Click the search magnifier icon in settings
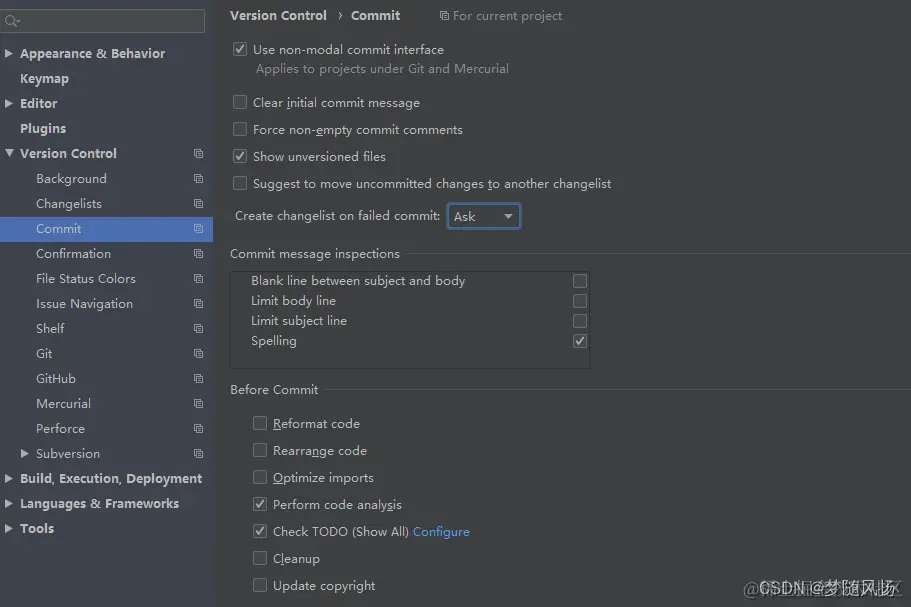This screenshot has width=911, height=607. (12, 21)
